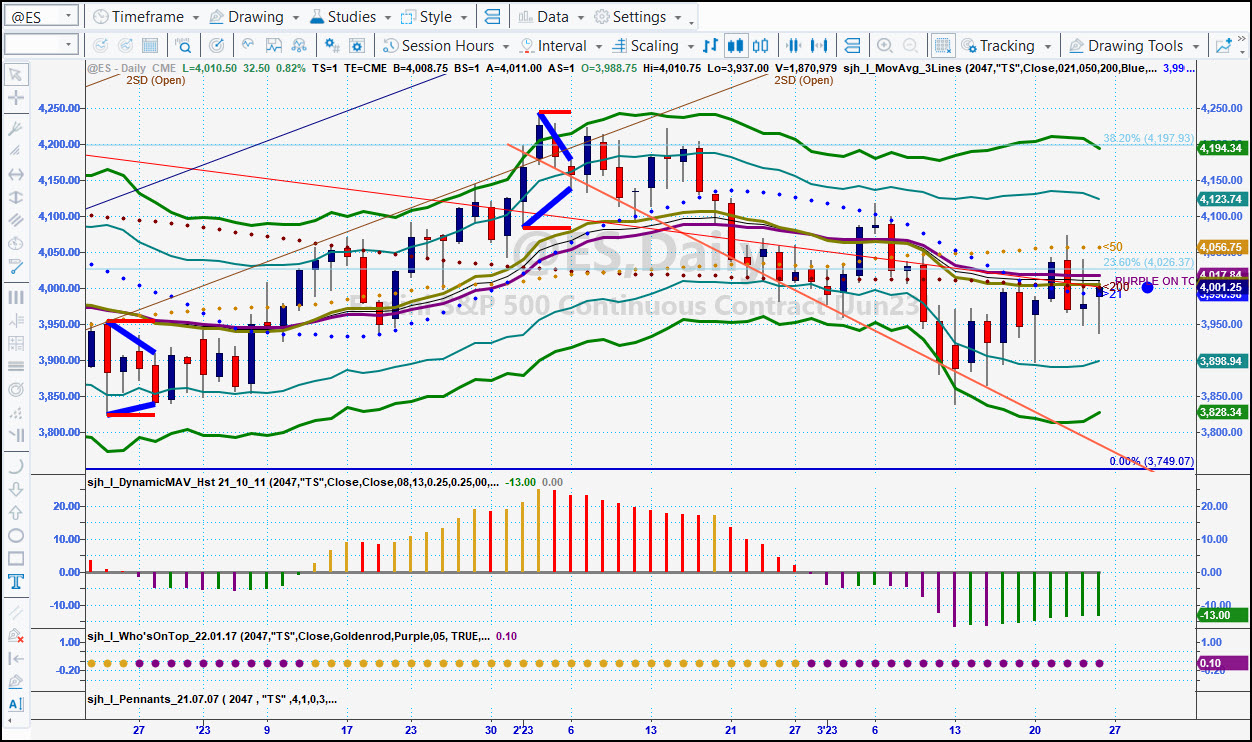Select the vertical double-arrow tool
Viewport: 1252px width, 742px height.
click(x=15, y=197)
